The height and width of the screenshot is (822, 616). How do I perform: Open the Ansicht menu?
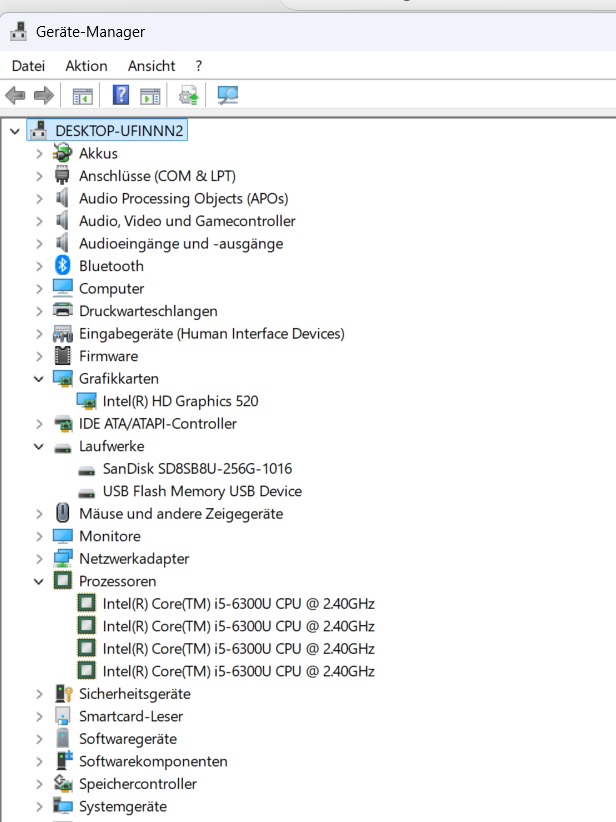point(152,66)
